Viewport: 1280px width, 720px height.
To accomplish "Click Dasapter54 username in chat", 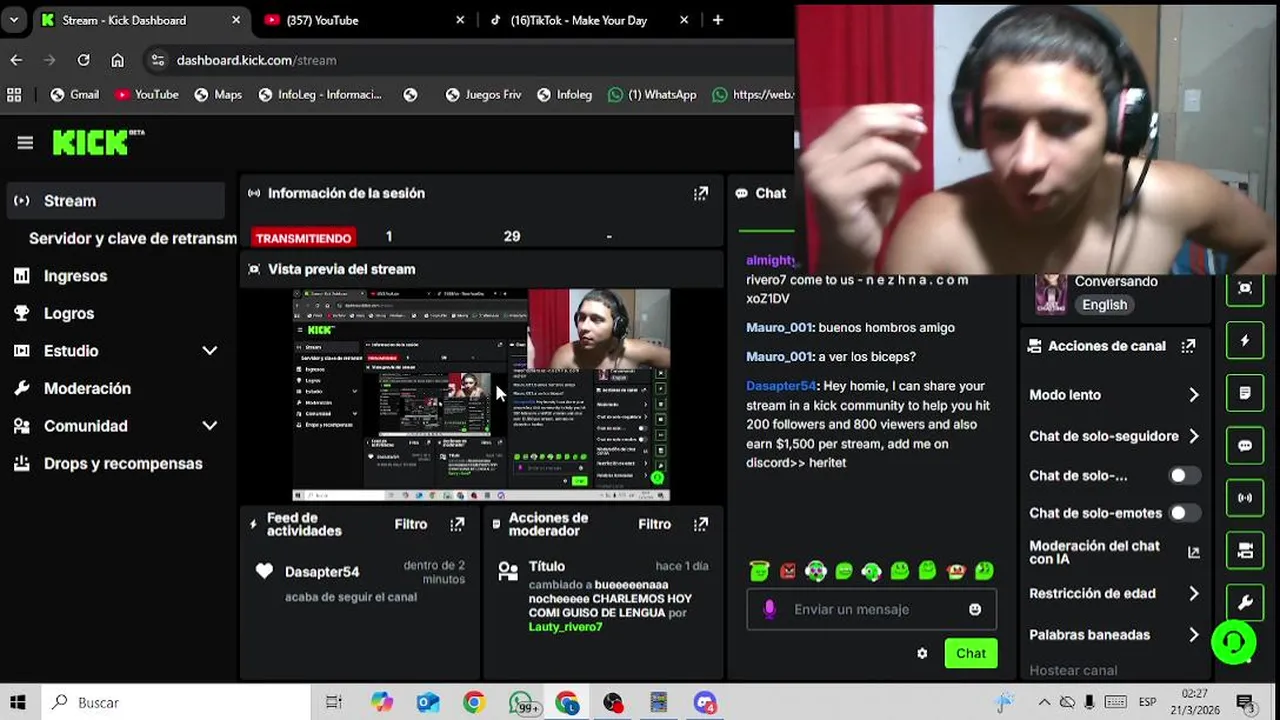I will tap(781, 386).
